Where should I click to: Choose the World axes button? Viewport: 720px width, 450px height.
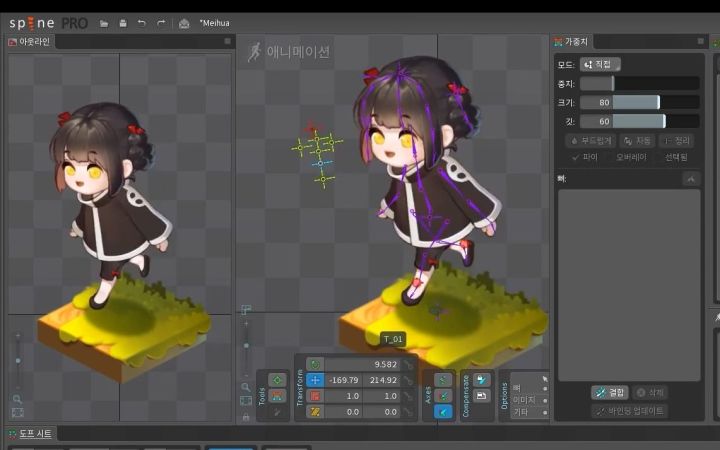[443, 412]
